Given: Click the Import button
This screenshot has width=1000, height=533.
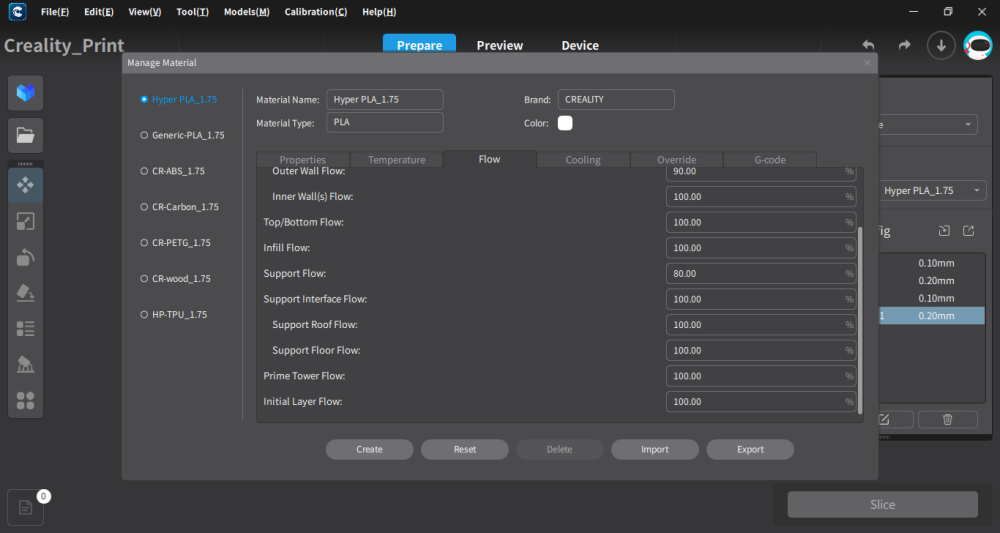Looking at the screenshot, I should (x=655, y=449).
